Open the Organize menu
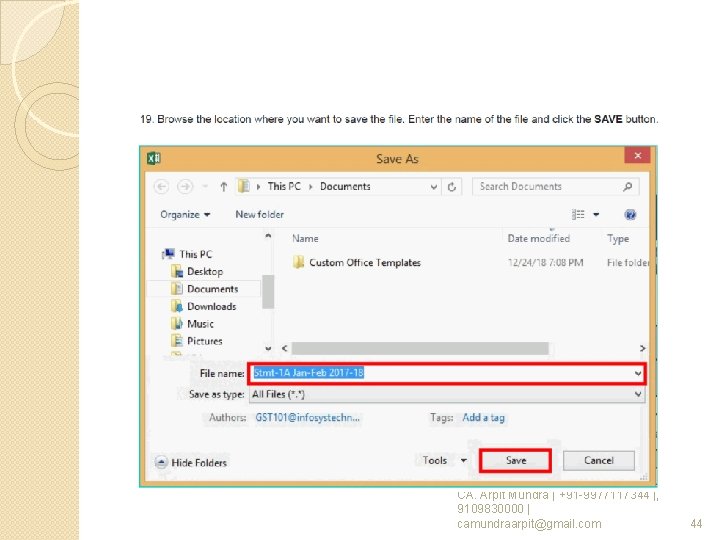720x540 pixels. pos(185,214)
